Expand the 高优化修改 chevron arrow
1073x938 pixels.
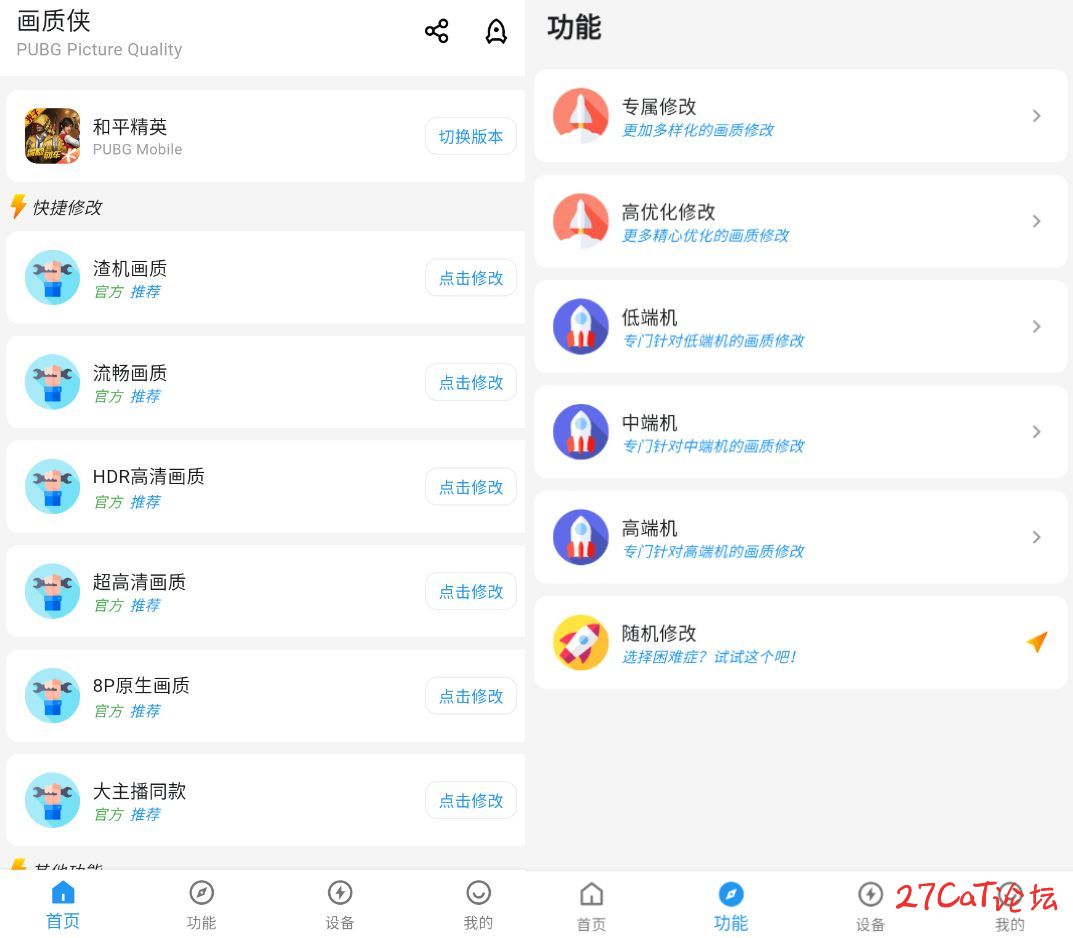pos(1037,221)
